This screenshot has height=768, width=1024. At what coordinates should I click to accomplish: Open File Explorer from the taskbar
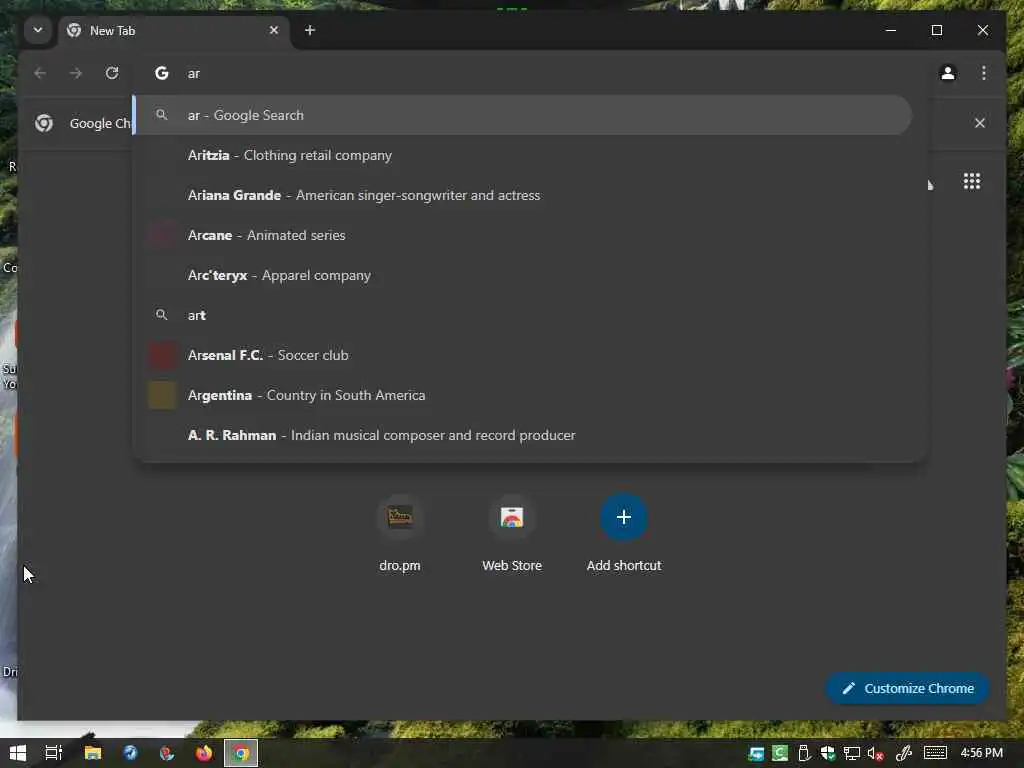[93, 753]
